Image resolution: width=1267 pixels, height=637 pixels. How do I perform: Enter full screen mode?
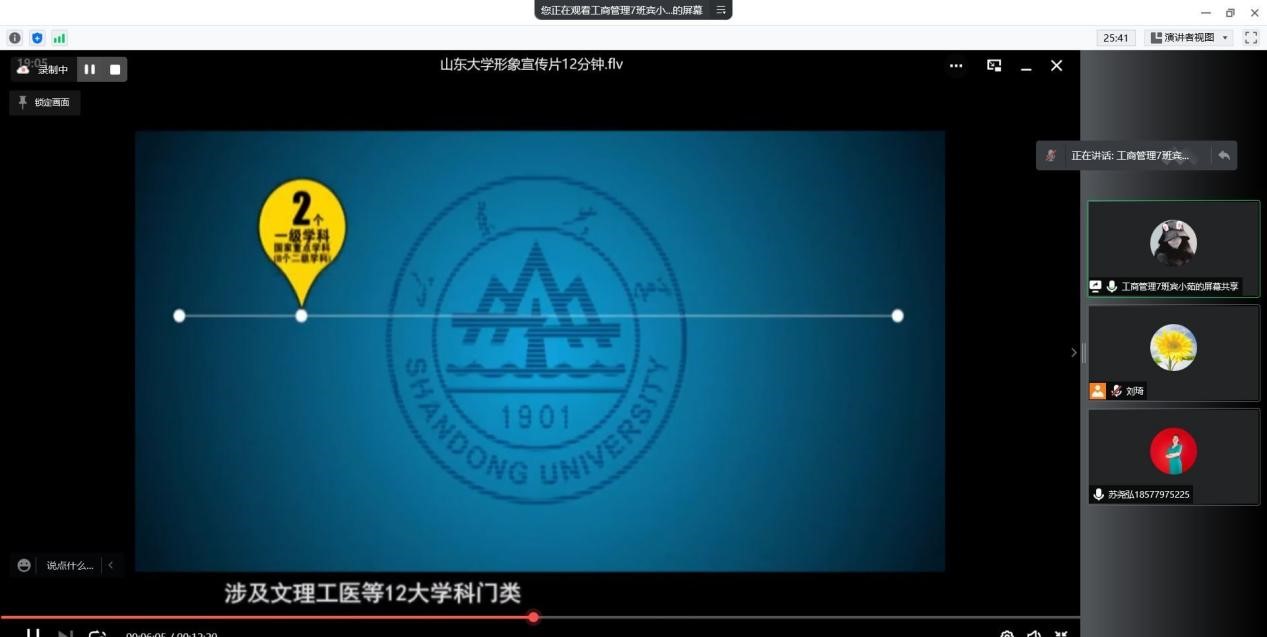pyautogui.click(x=1250, y=38)
